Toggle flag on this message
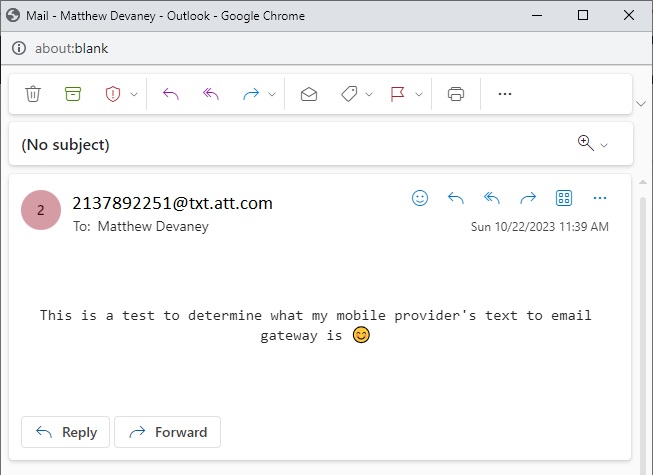The width and height of the screenshot is (653, 475). [397, 94]
